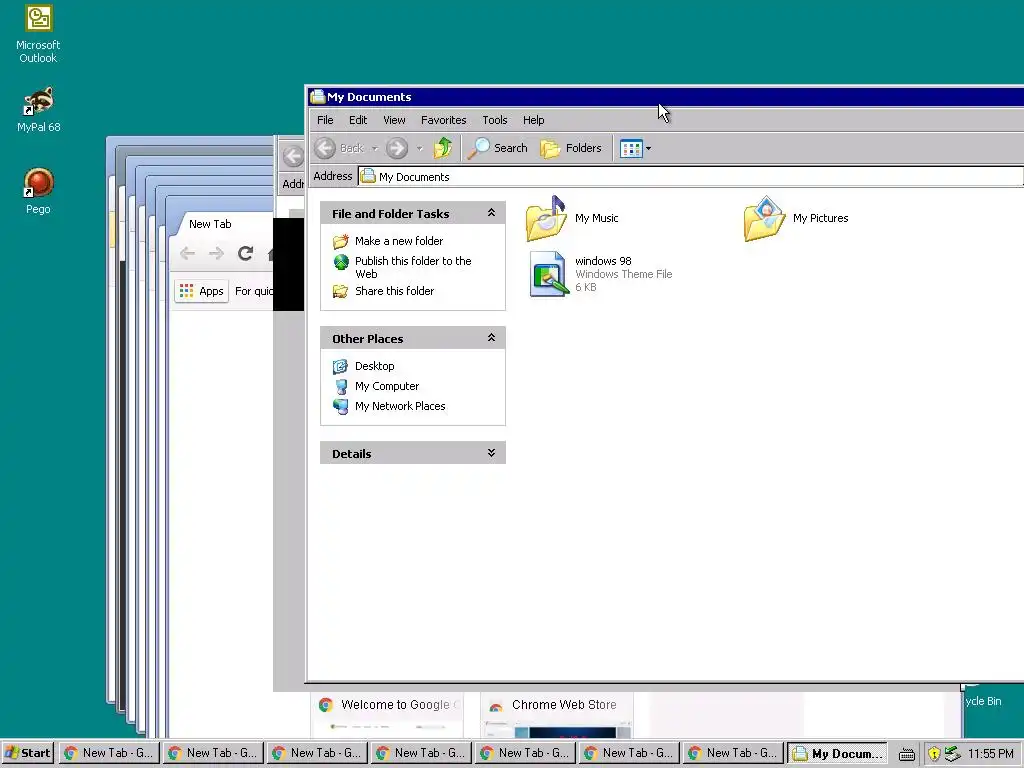Click the back arrow in window behind My Documents
1024x768 pixels.
293,156
